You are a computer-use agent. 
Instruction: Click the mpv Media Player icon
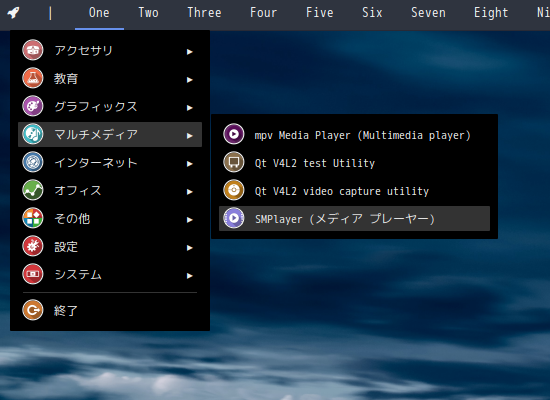[234, 134]
